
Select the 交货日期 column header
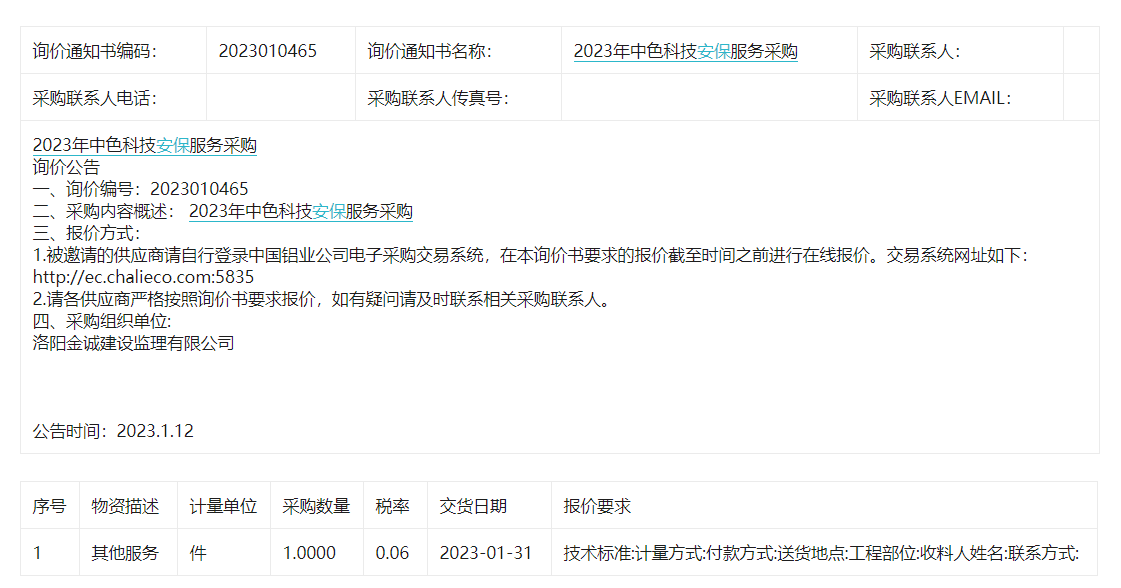click(x=472, y=507)
